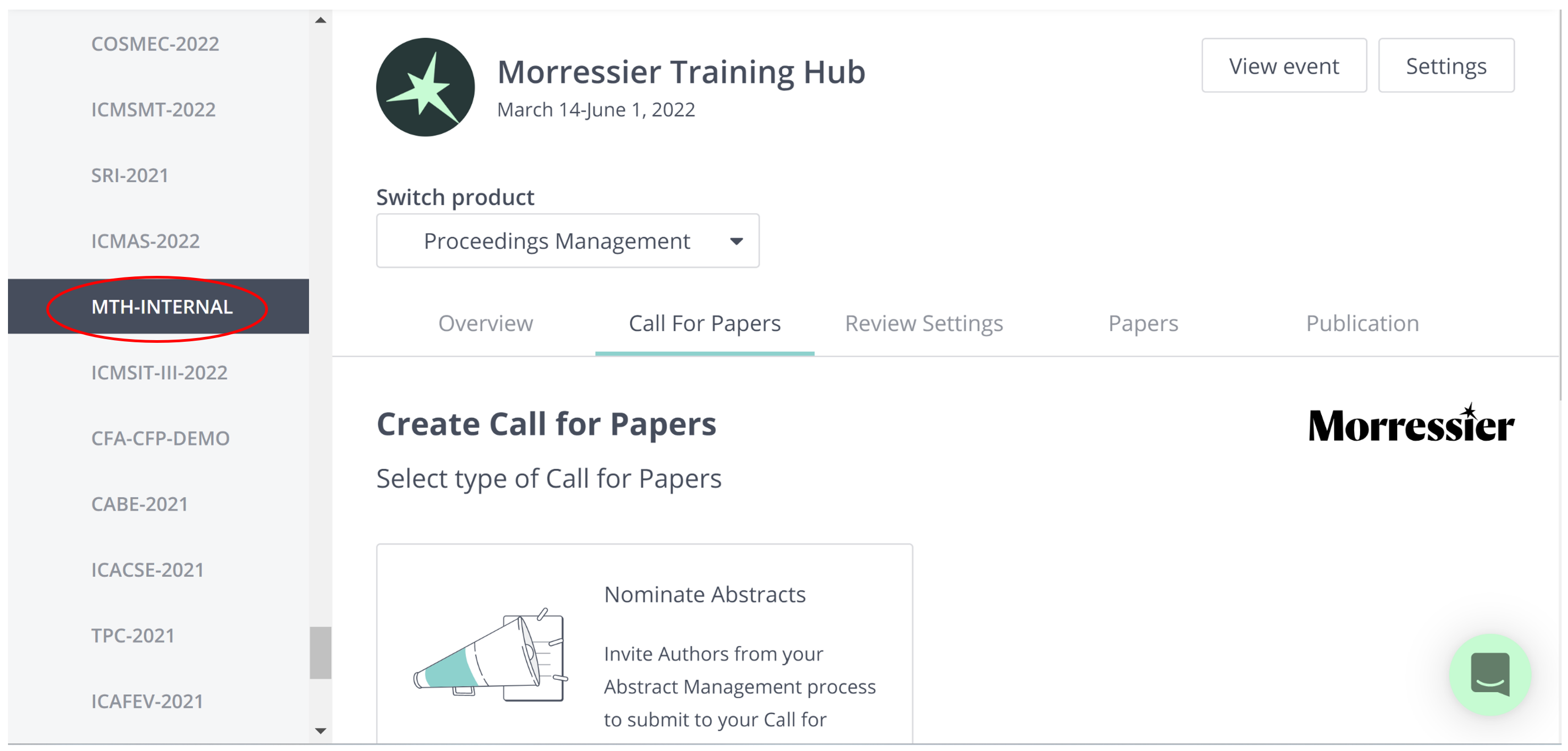Image resolution: width=1568 pixels, height=751 pixels.
Task: Open the Proceedings Management product dropdown
Action: (567, 240)
